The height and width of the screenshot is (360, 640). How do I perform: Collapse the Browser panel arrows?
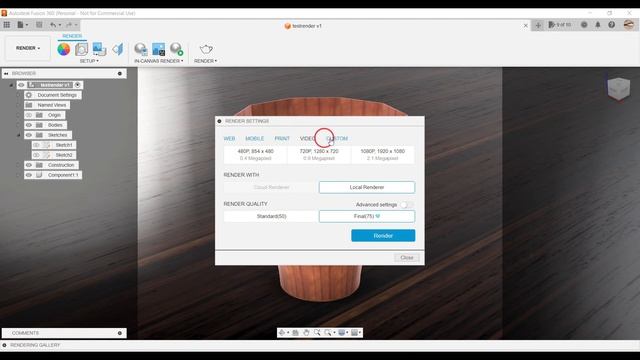tap(6, 73)
